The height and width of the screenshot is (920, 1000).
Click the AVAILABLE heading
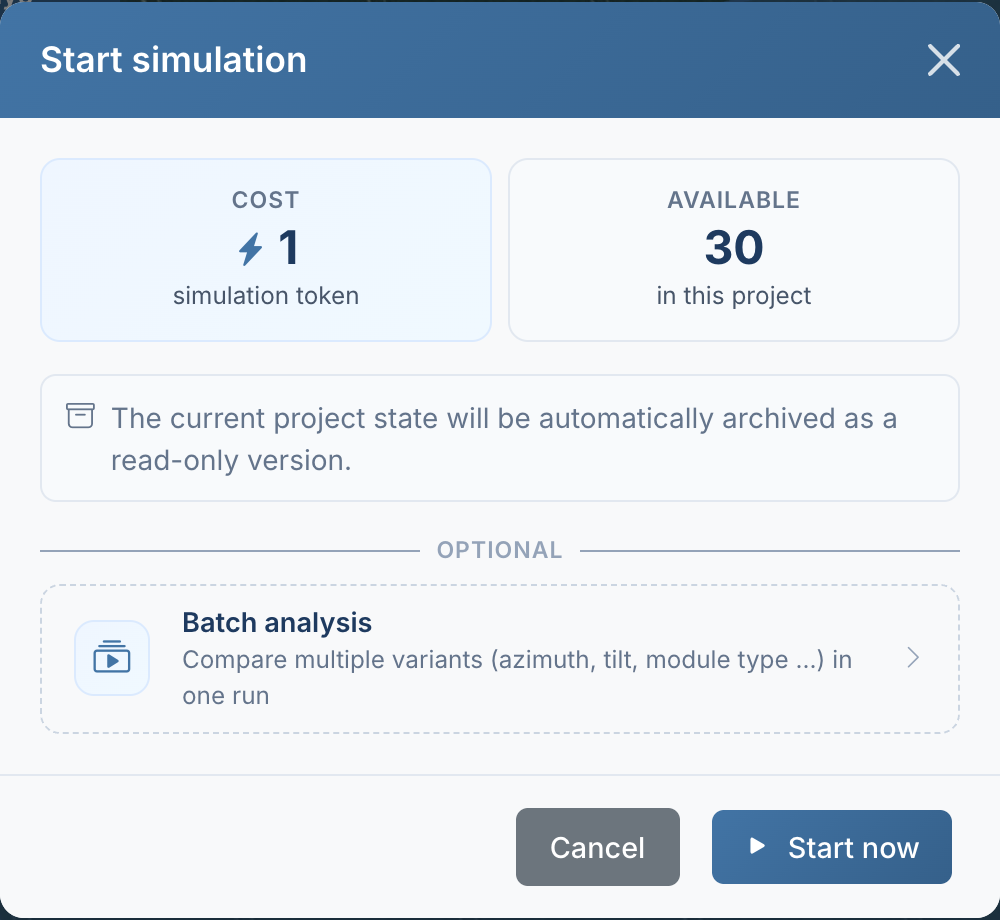pos(733,200)
